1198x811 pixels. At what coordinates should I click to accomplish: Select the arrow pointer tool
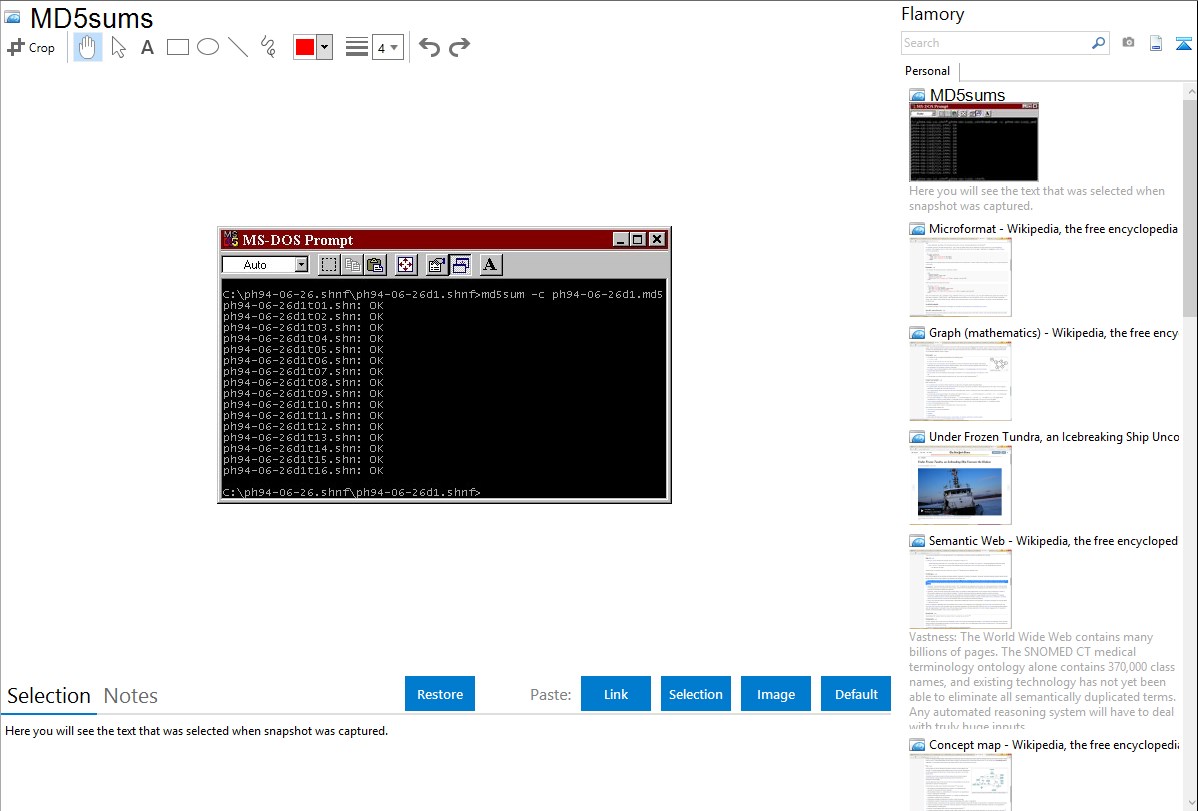pyautogui.click(x=118, y=47)
